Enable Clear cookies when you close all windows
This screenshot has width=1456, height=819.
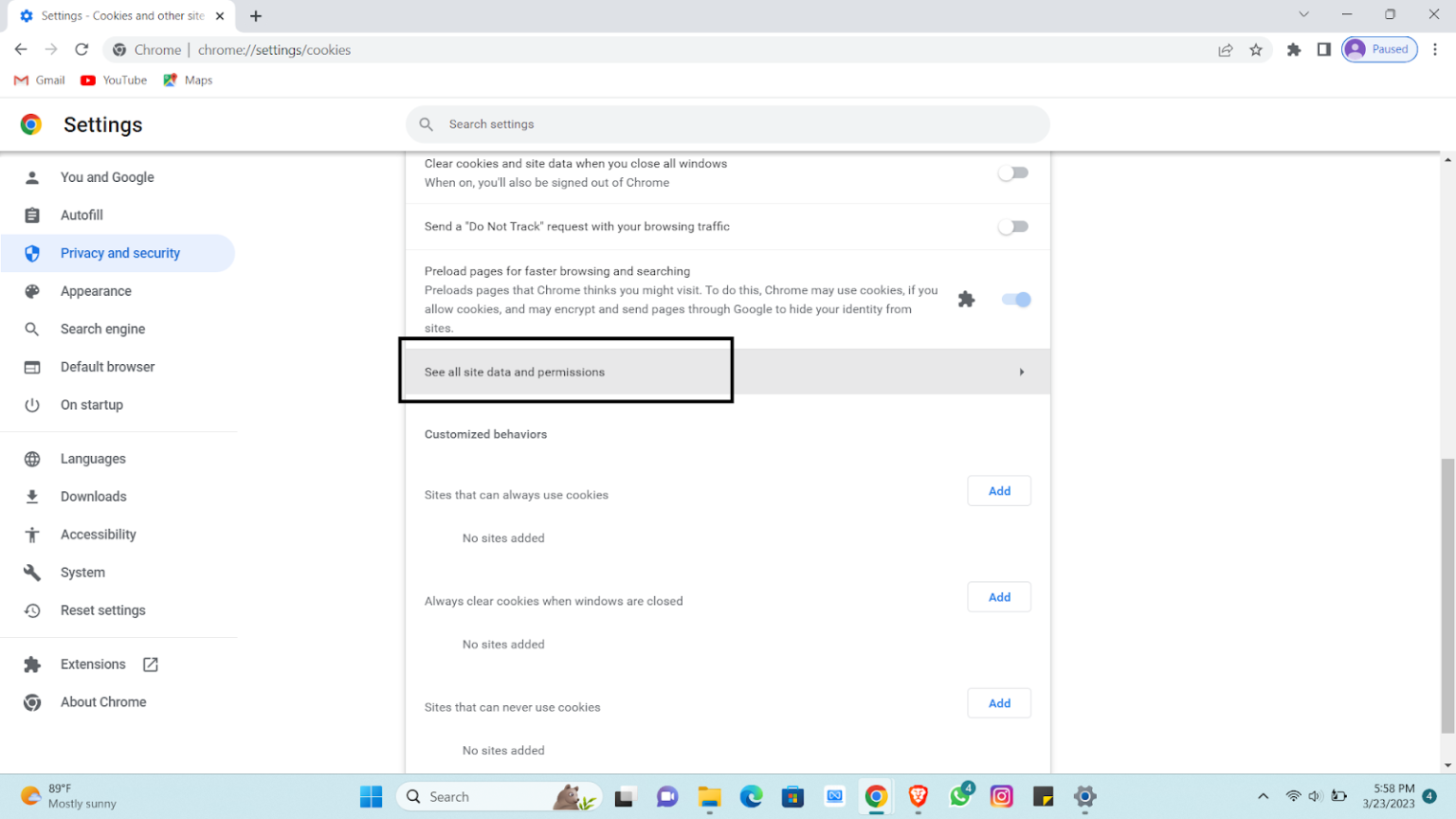pos(1012,173)
